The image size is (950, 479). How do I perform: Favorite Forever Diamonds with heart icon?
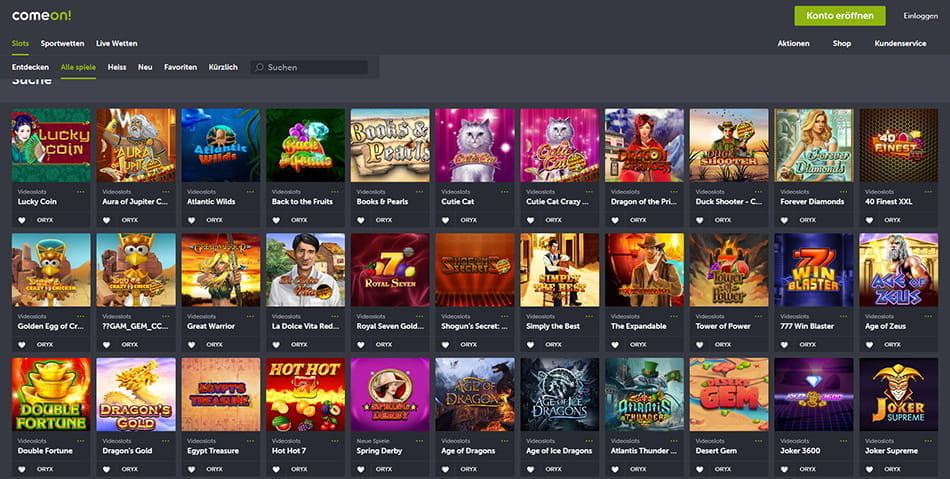(785, 220)
